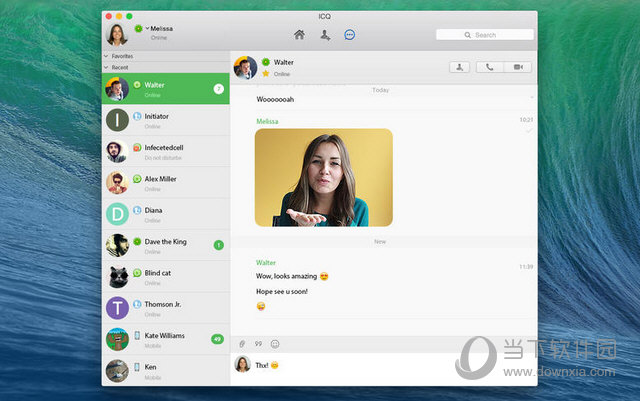Open the Diana conversation
This screenshot has width=640, height=401.
pos(166,214)
